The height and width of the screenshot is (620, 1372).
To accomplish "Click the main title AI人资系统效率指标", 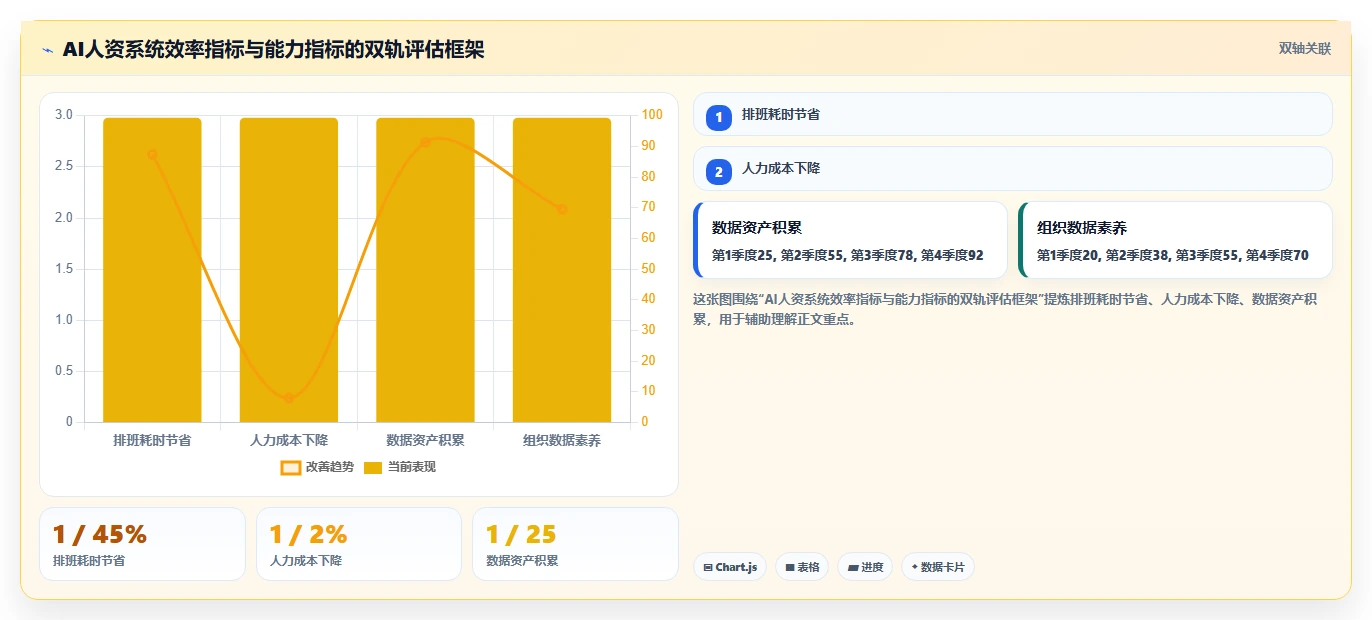I will 273,50.
